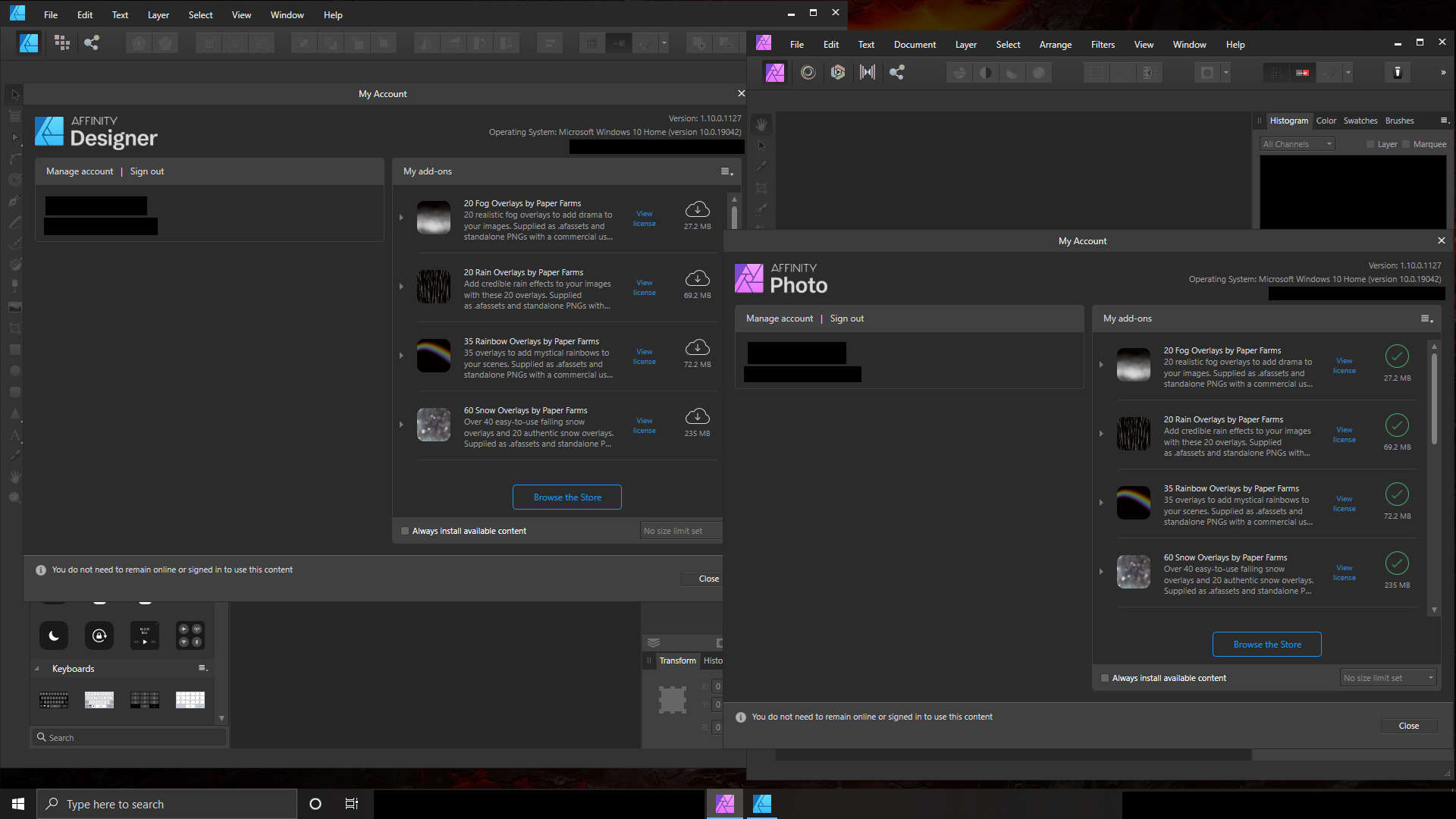The height and width of the screenshot is (819, 1456).
Task: Open the Arrange menu in Affinity Photo
Action: pos(1056,45)
